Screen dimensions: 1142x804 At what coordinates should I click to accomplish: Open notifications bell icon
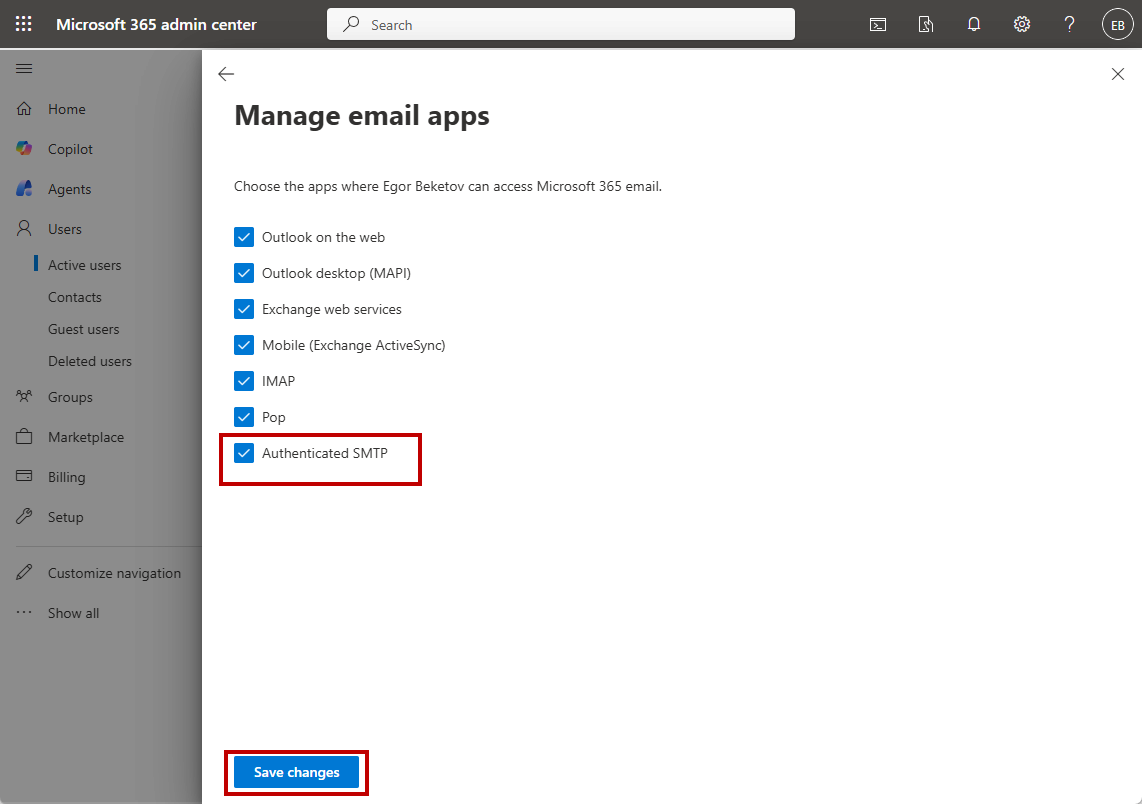974,25
